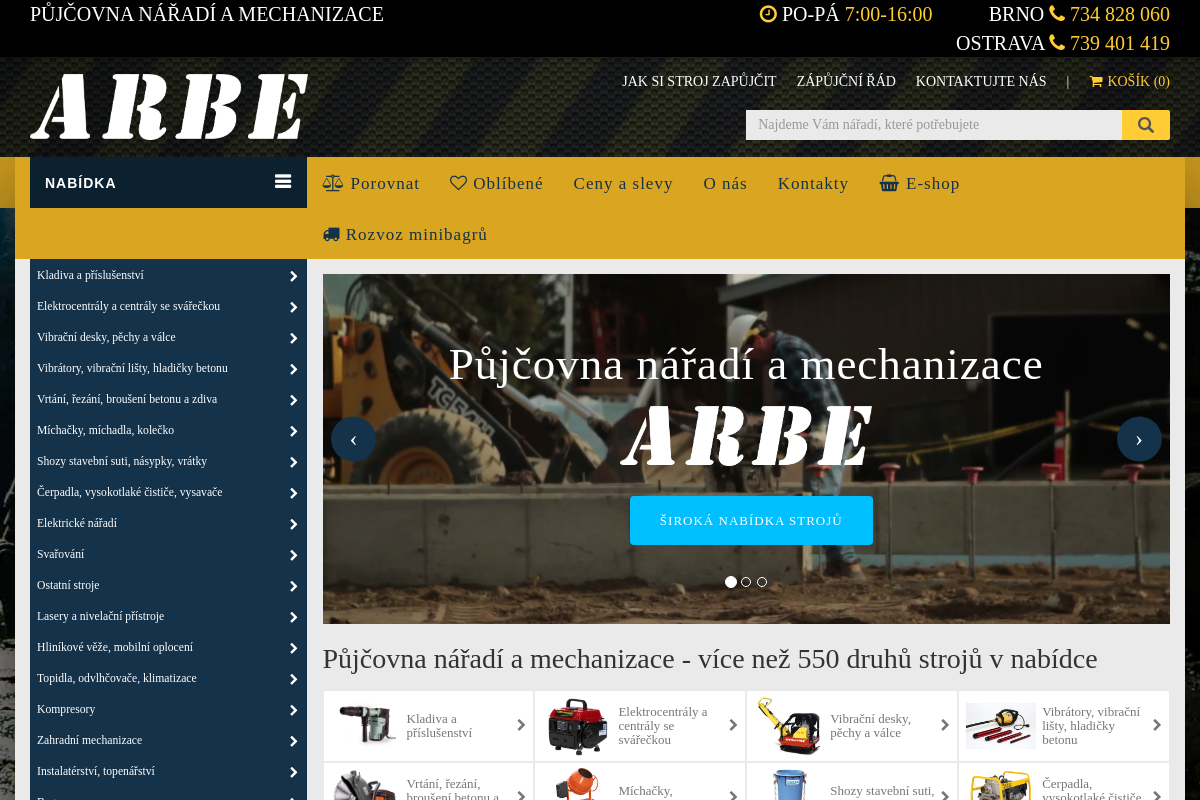Click the Oblíbené heart icon
The width and height of the screenshot is (1200, 800).
click(x=458, y=183)
